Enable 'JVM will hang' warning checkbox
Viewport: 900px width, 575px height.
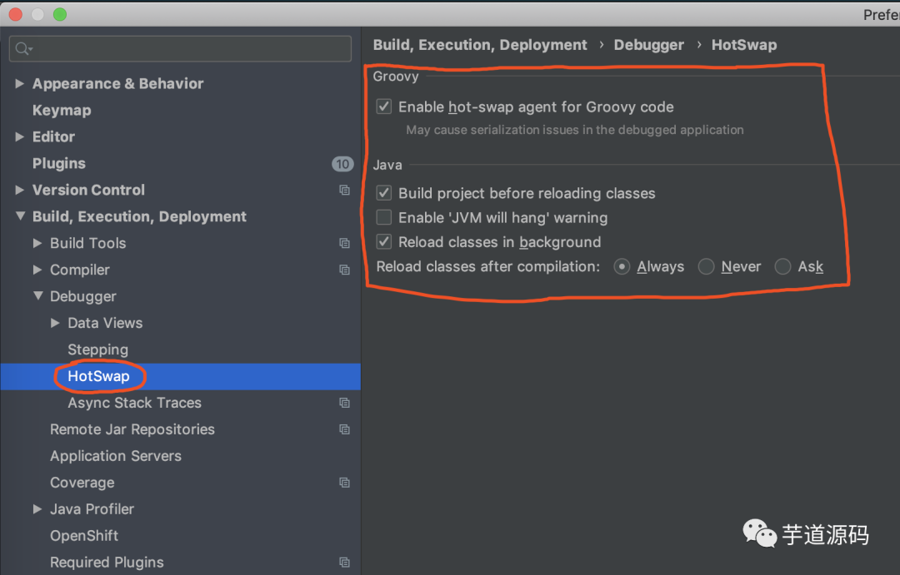pos(384,217)
